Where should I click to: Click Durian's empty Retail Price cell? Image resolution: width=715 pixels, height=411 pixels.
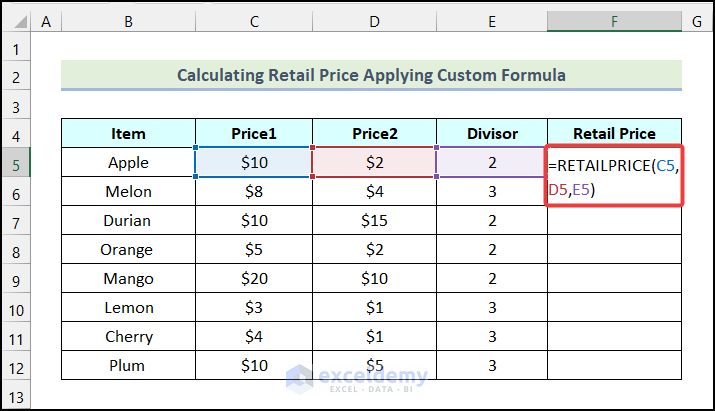point(614,220)
